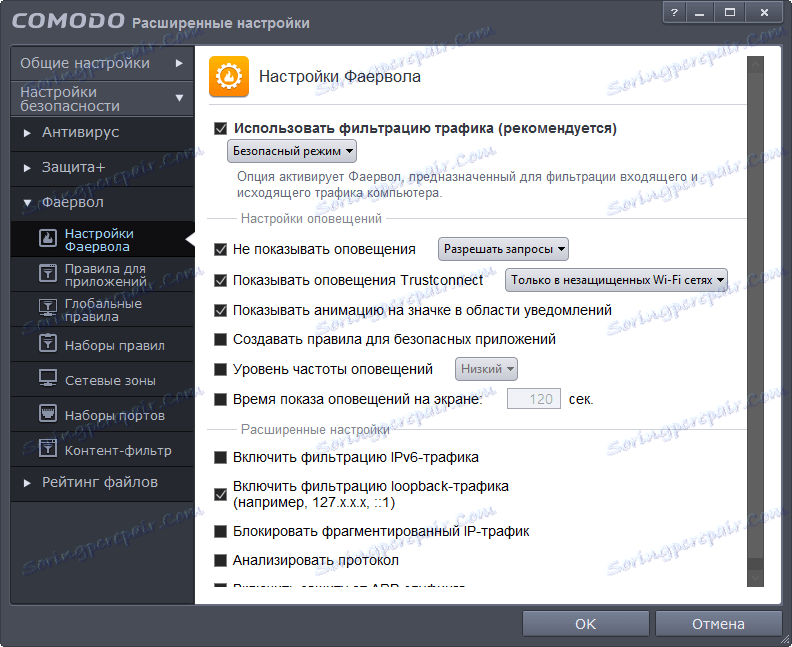This screenshot has height=647, width=792.
Task: Enable IPv6 traffic filtering checkbox
Action: [220, 458]
